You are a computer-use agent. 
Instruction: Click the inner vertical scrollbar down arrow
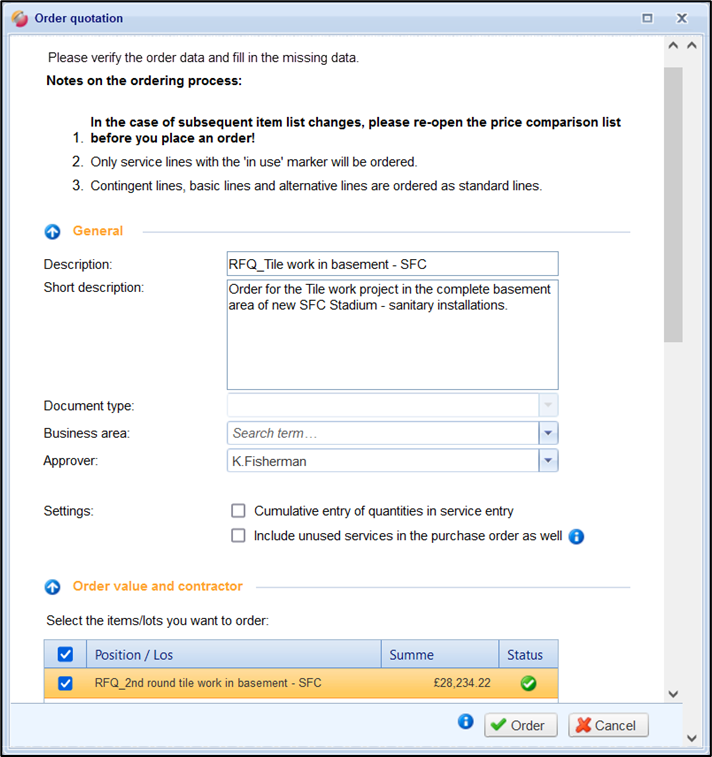[672, 693]
